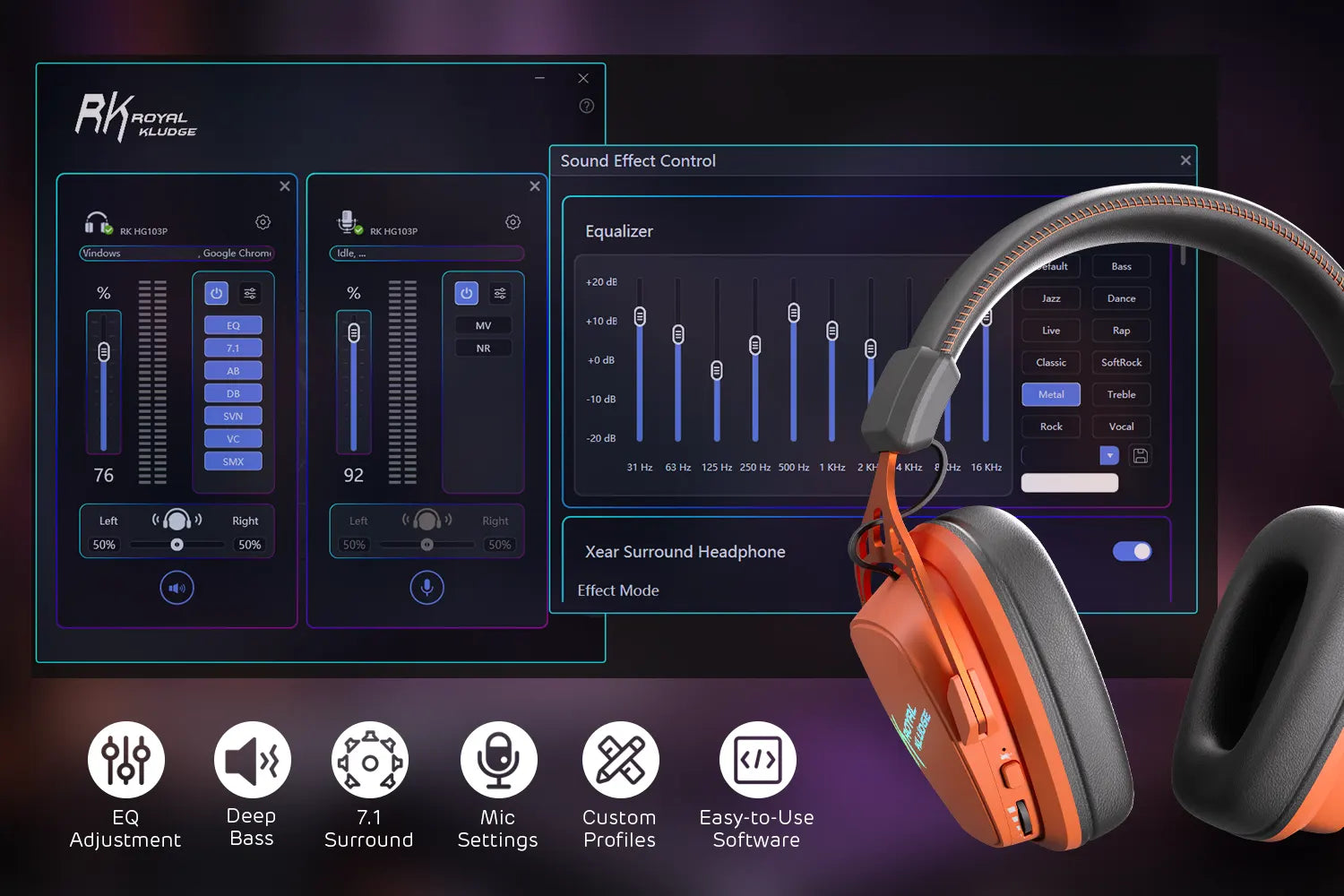This screenshot has width=1344, height=896.
Task: Select the Jazz equalizer preset
Action: pos(1051,298)
